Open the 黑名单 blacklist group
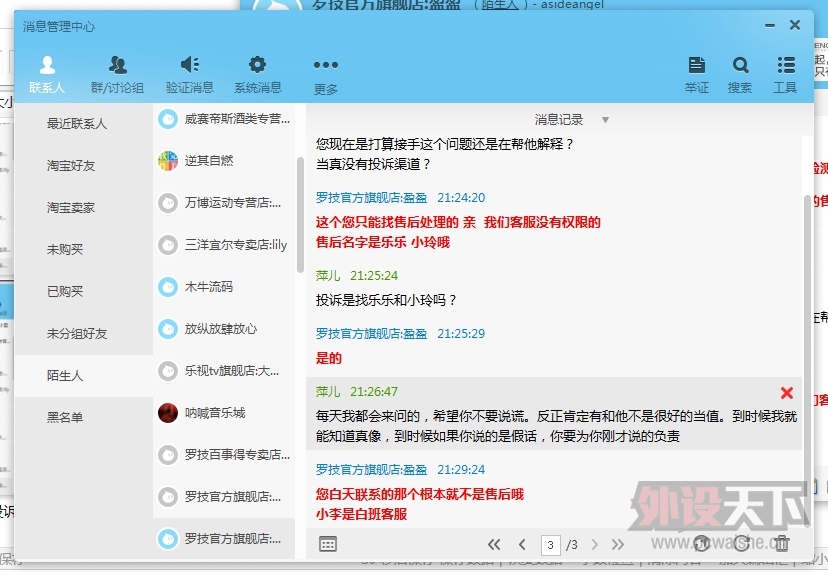The width and height of the screenshot is (828, 576). 83,418
